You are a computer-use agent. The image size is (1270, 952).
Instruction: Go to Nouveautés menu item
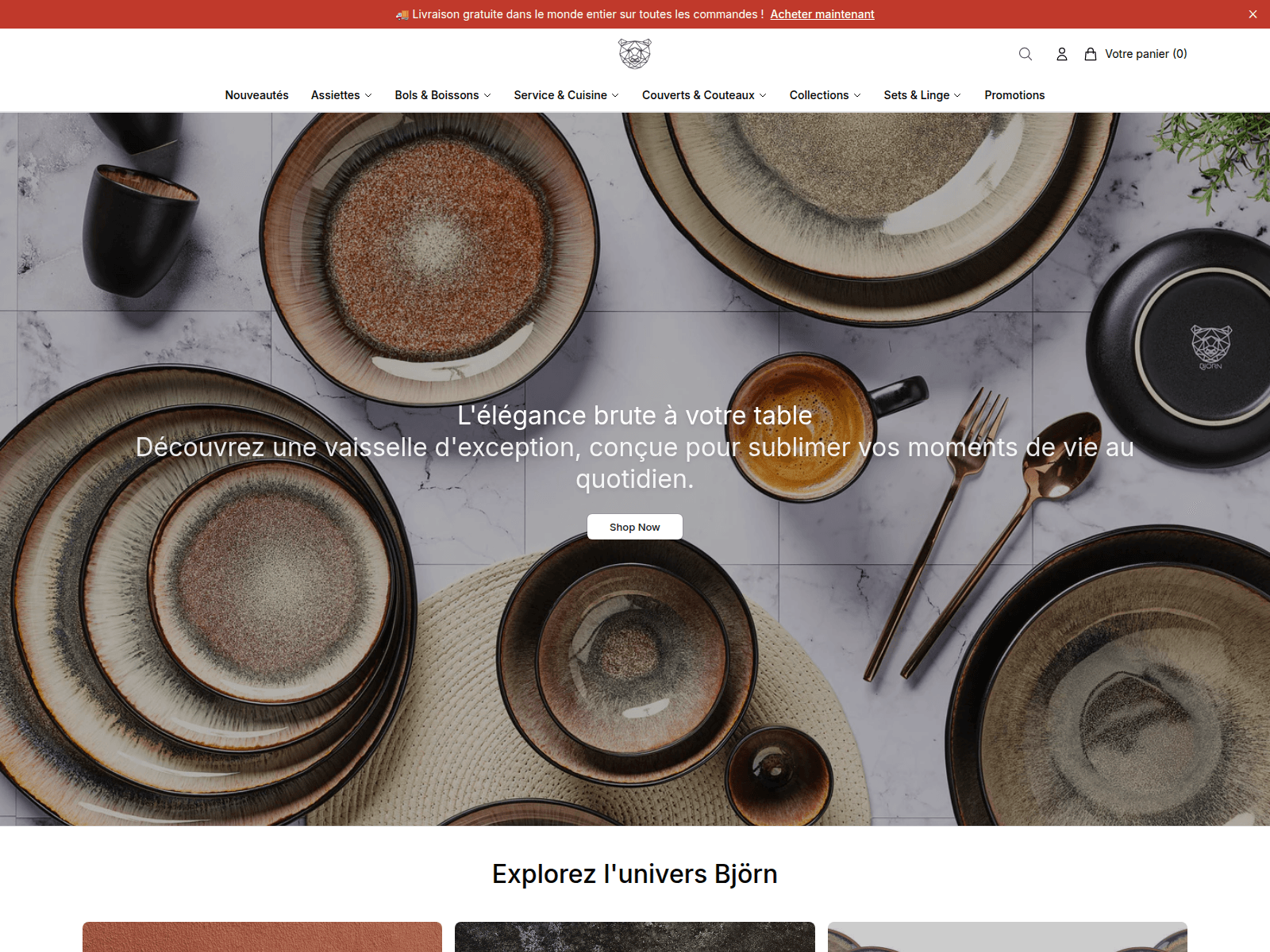(x=256, y=95)
